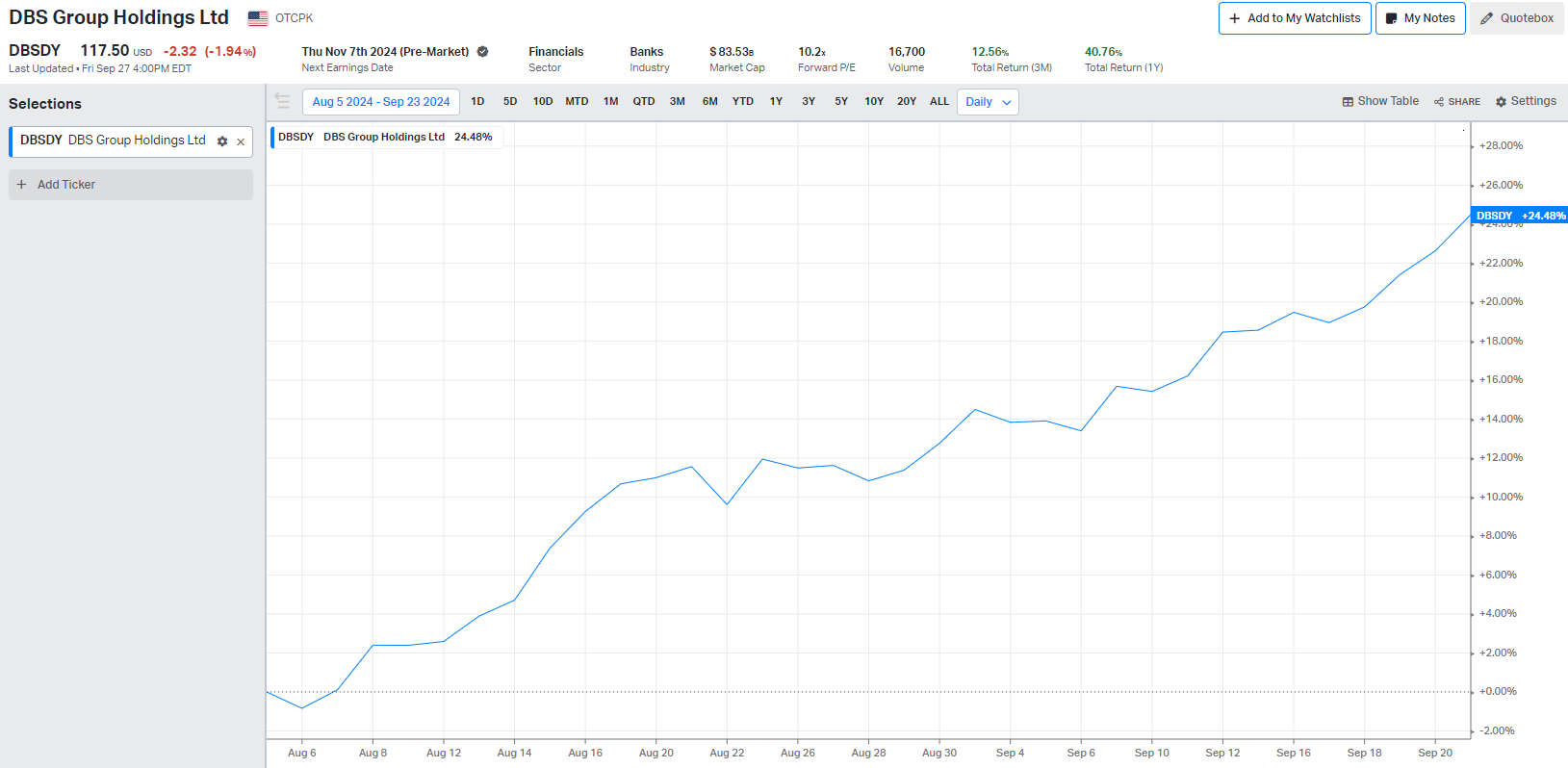Screen dimensions: 1568x768
Task: Open My Notes
Action: click(x=1421, y=18)
